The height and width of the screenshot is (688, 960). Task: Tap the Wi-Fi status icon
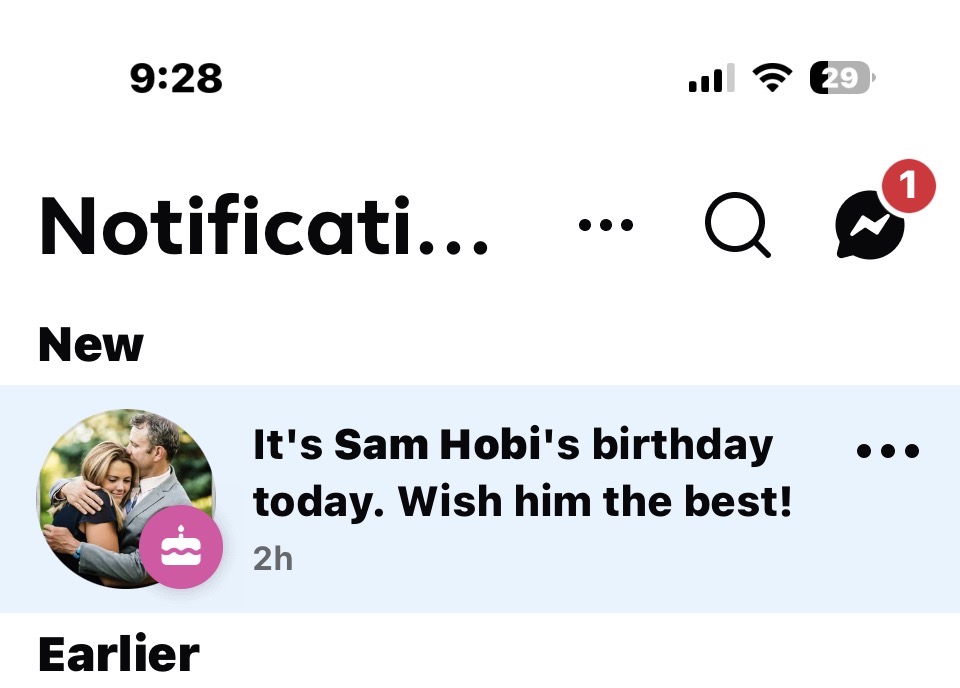click(772, 78)
